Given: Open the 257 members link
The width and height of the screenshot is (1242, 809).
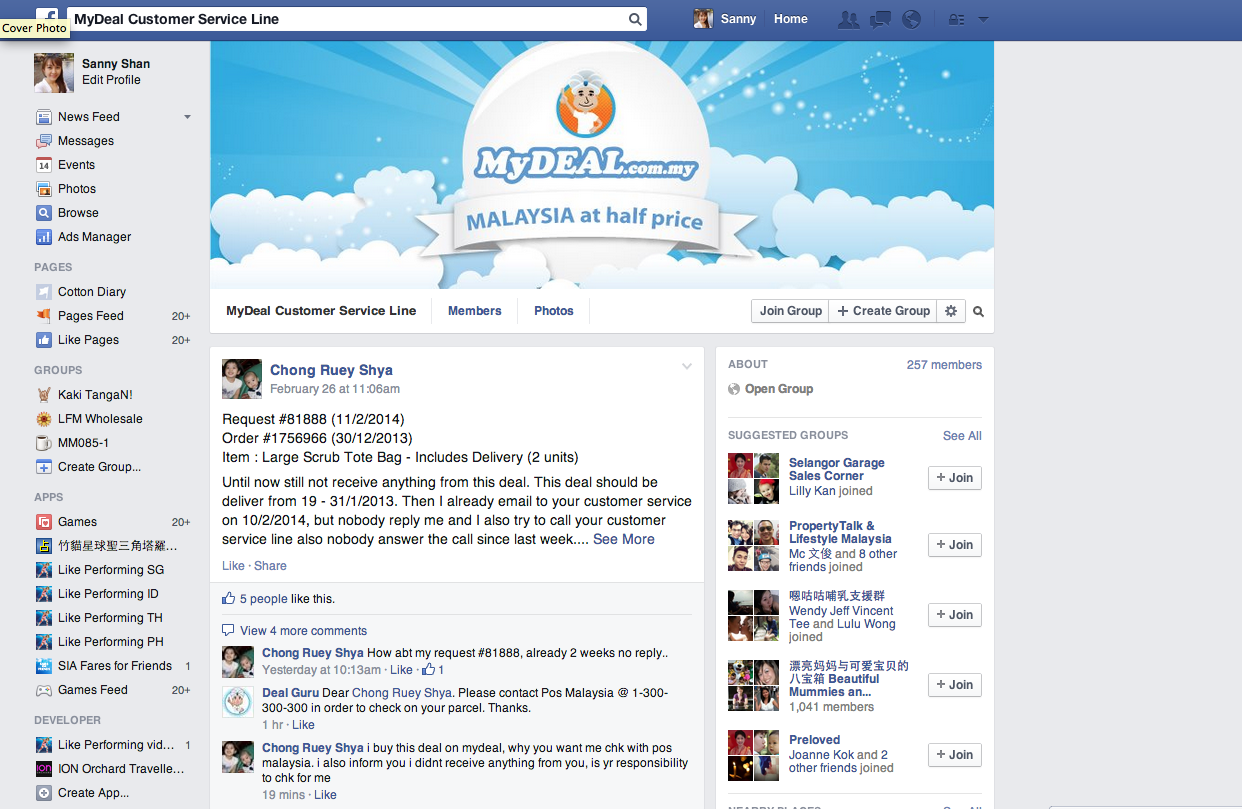Looking at the screenshot, I should point(944,365).
